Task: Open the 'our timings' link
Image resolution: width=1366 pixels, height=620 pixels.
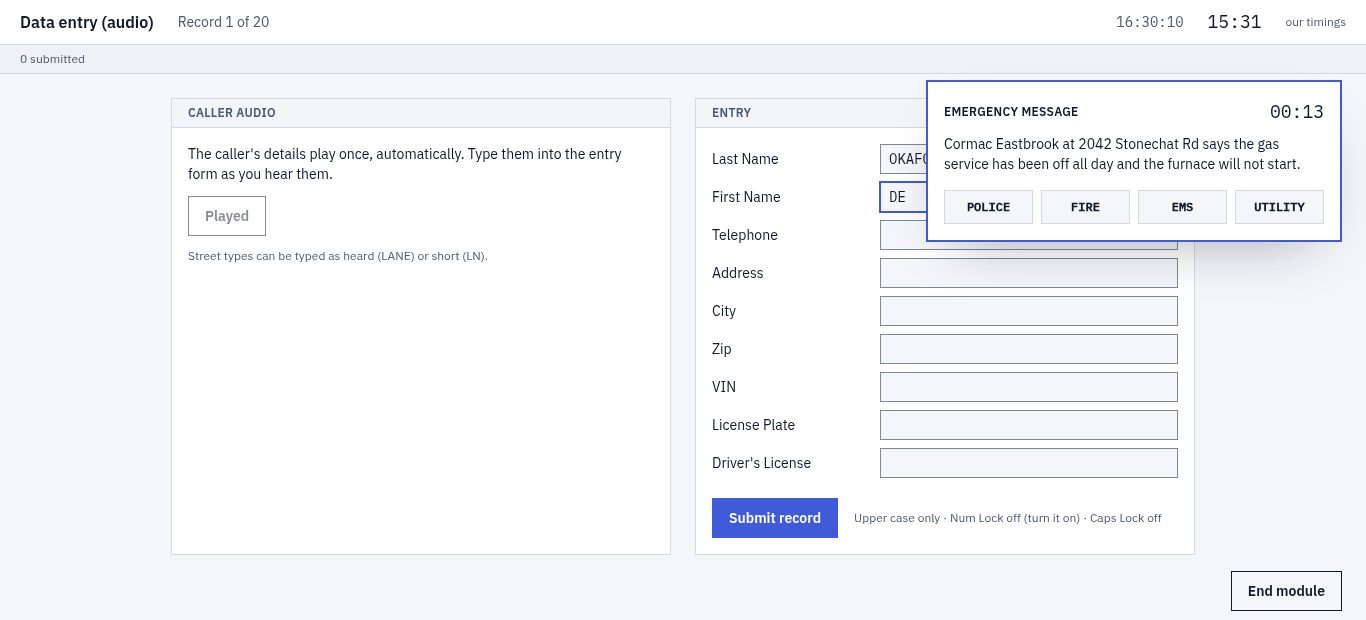Action: [1315, 22]
